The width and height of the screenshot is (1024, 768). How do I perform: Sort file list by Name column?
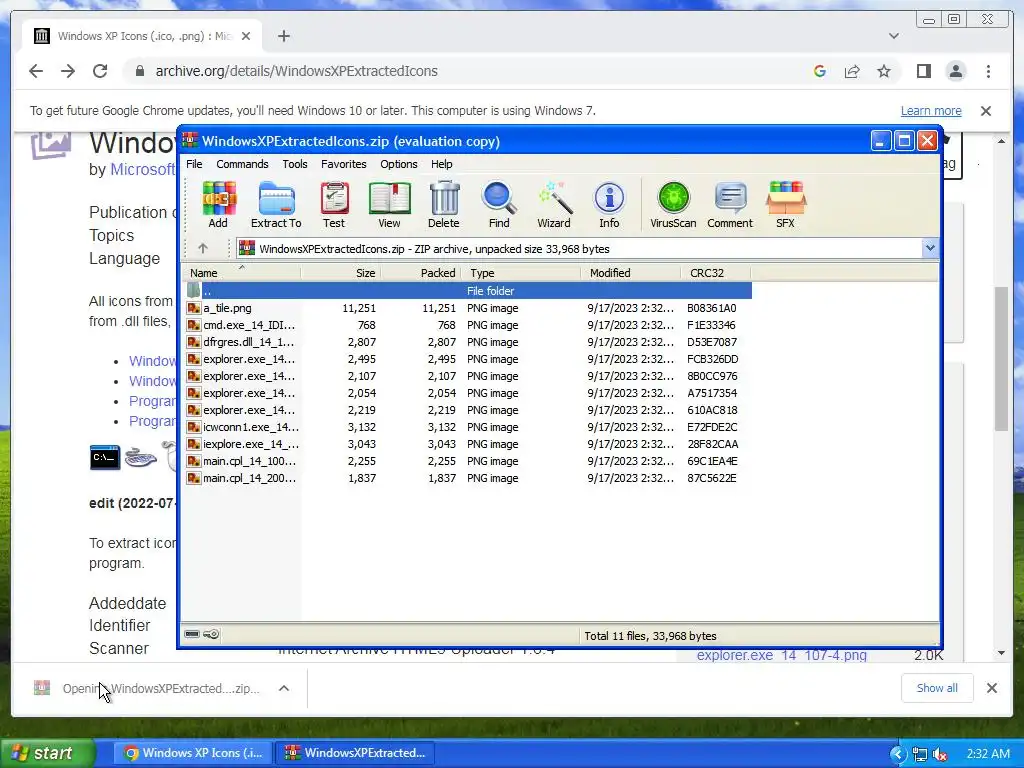tap(242, 273)
